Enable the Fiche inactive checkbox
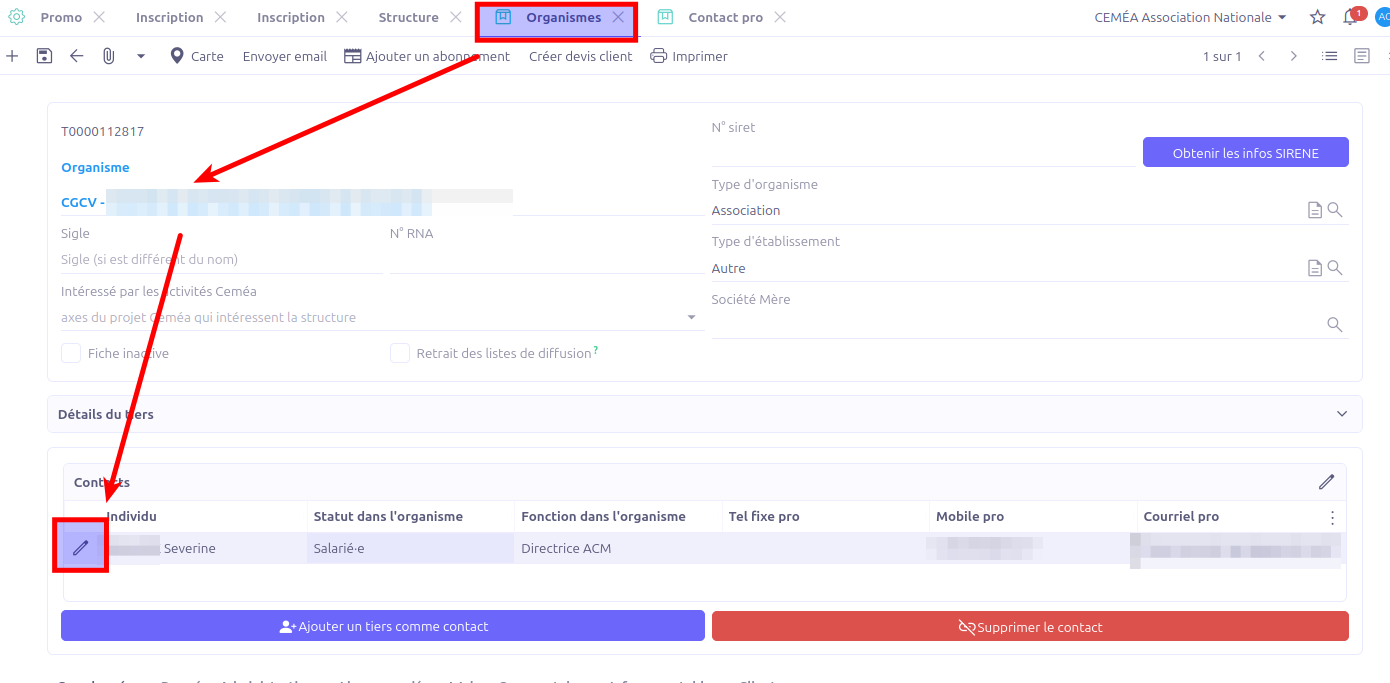This screenshot has width=1390, height=683. pyautogui.click(x=71, y=353)
